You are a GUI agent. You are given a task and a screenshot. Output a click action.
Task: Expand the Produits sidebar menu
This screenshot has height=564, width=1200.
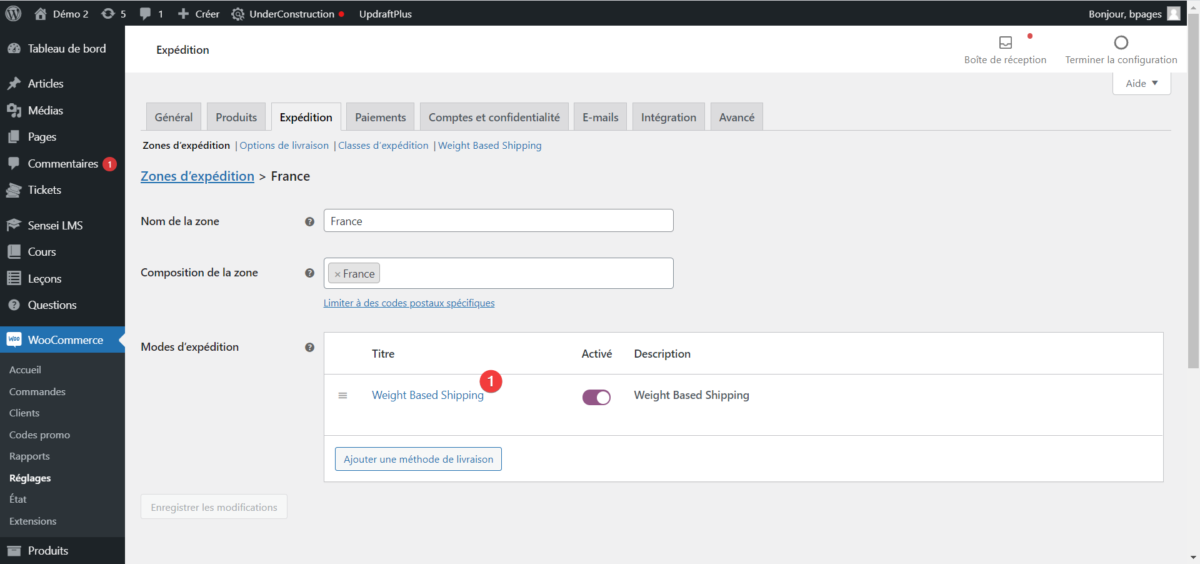tap(48, 550)
